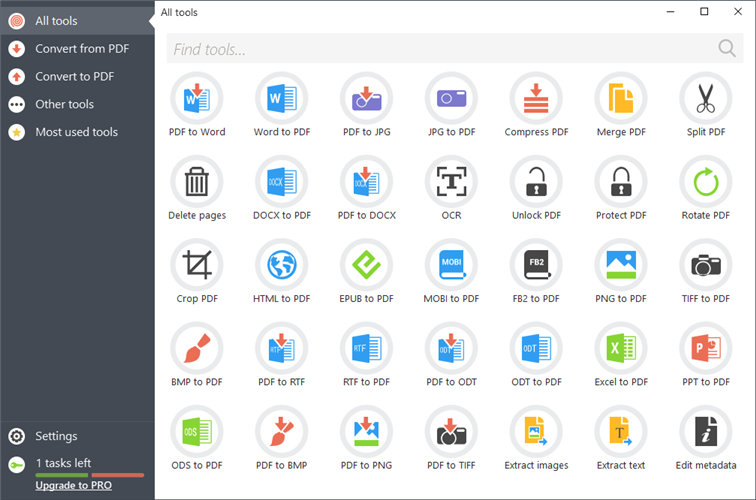Choose the OCR tool icon

pyautogui.click(x=451, y=181)
